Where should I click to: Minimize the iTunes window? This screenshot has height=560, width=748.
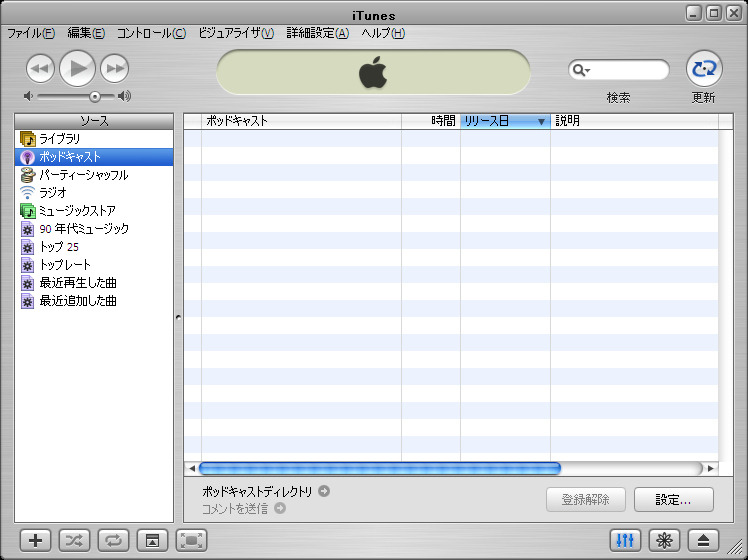[x=694, y=13]
